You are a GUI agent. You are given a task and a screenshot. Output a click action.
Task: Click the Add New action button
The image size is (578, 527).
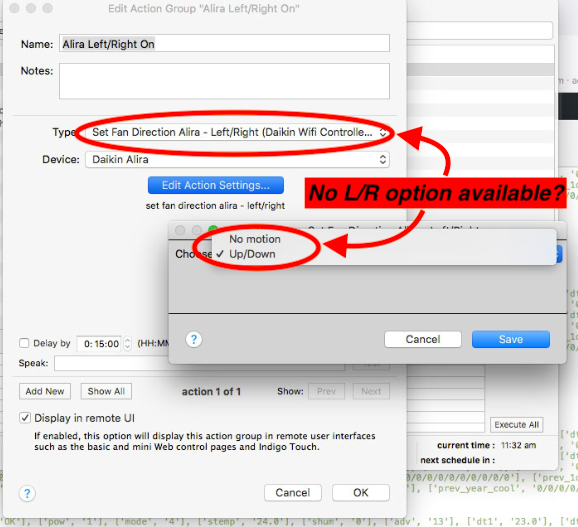coord(45,391)
